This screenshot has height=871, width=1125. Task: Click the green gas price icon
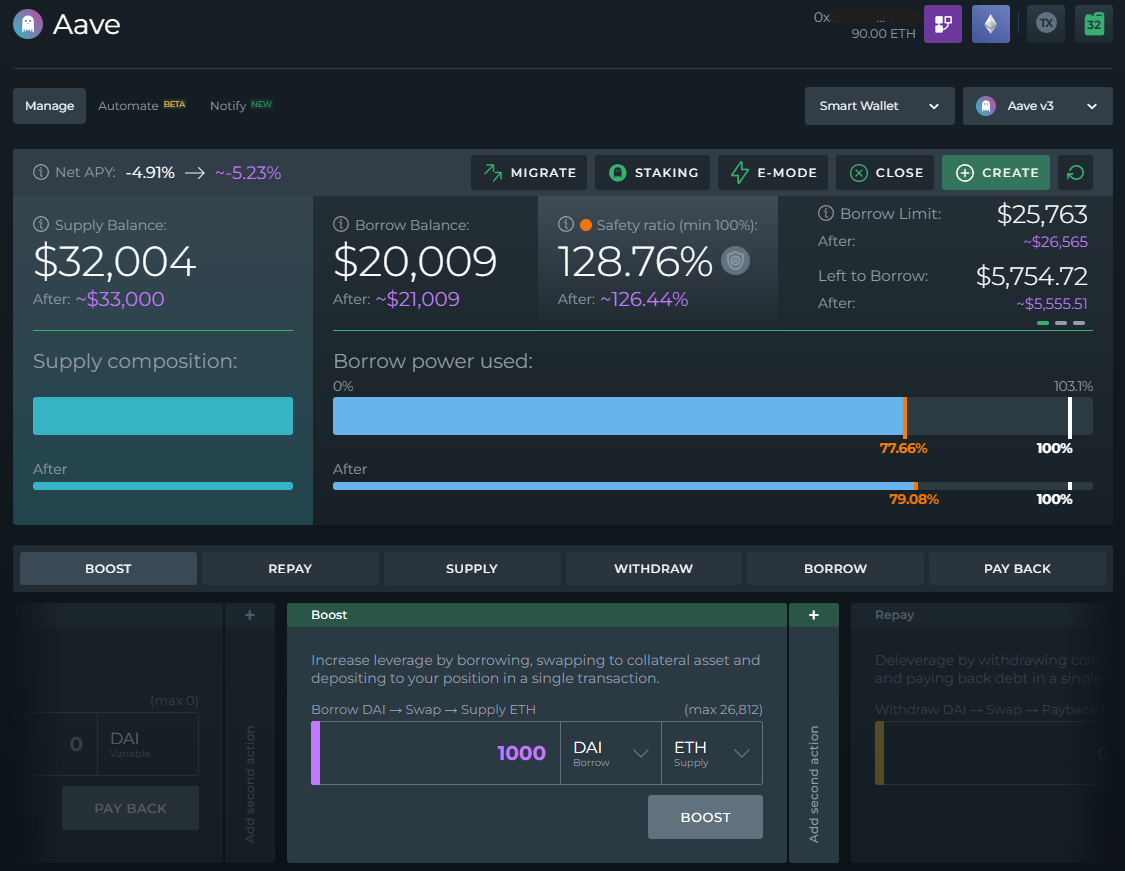pyautogui.click(x=1094, y=23)
